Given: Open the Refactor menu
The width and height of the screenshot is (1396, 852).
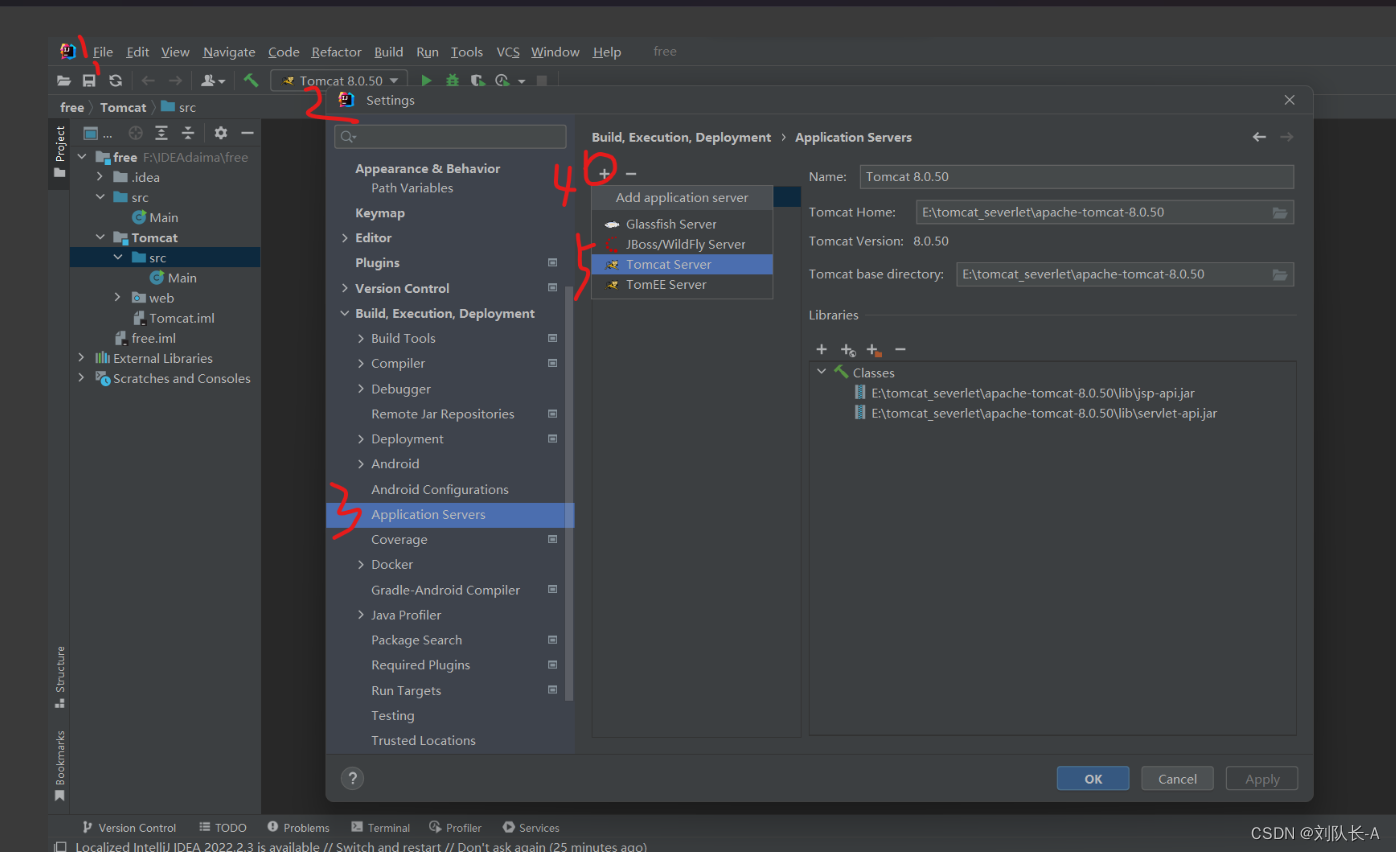Looking at the screenshot, I should pos(336,52).
